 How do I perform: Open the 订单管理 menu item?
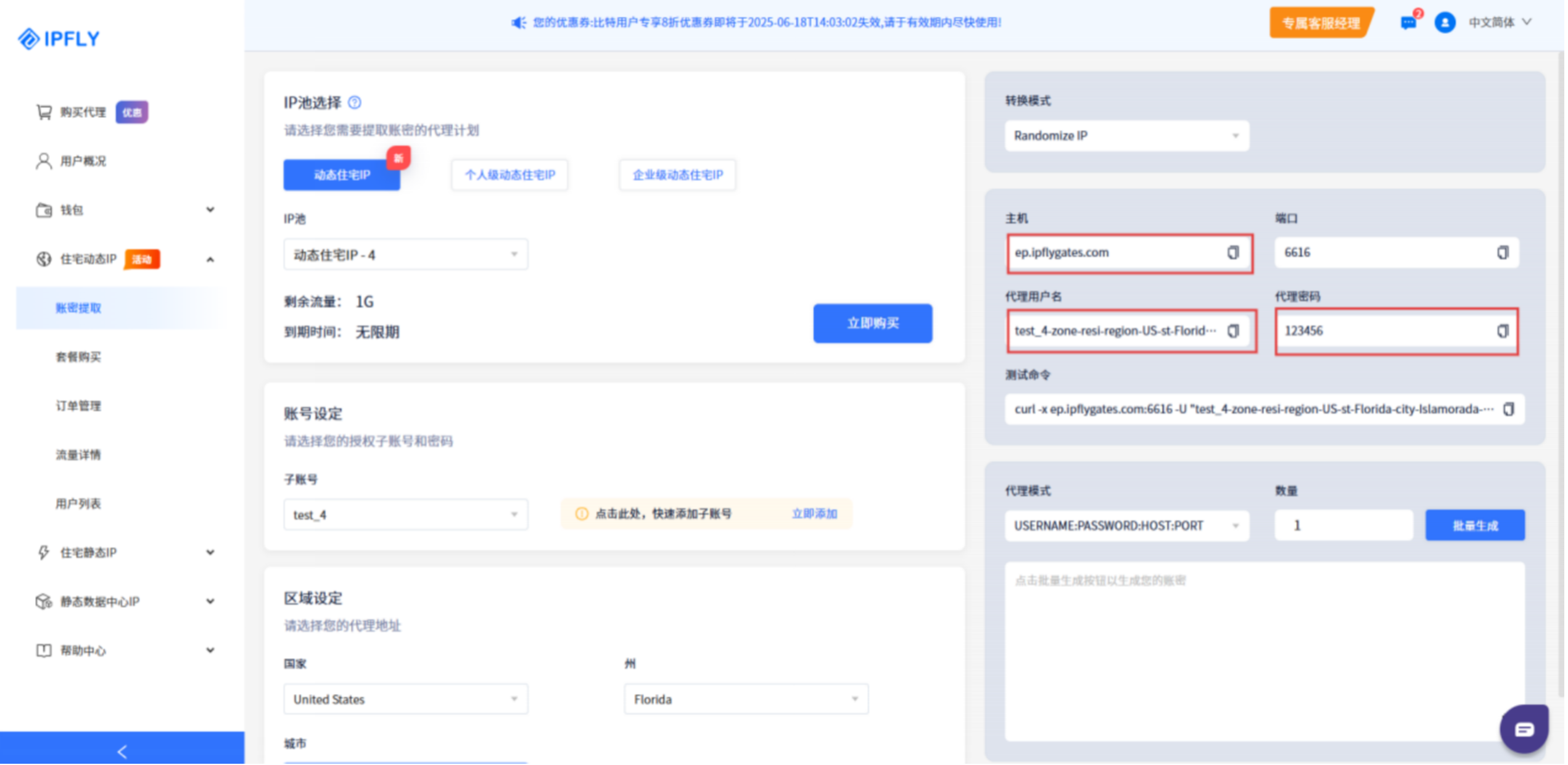pos(79,407)
